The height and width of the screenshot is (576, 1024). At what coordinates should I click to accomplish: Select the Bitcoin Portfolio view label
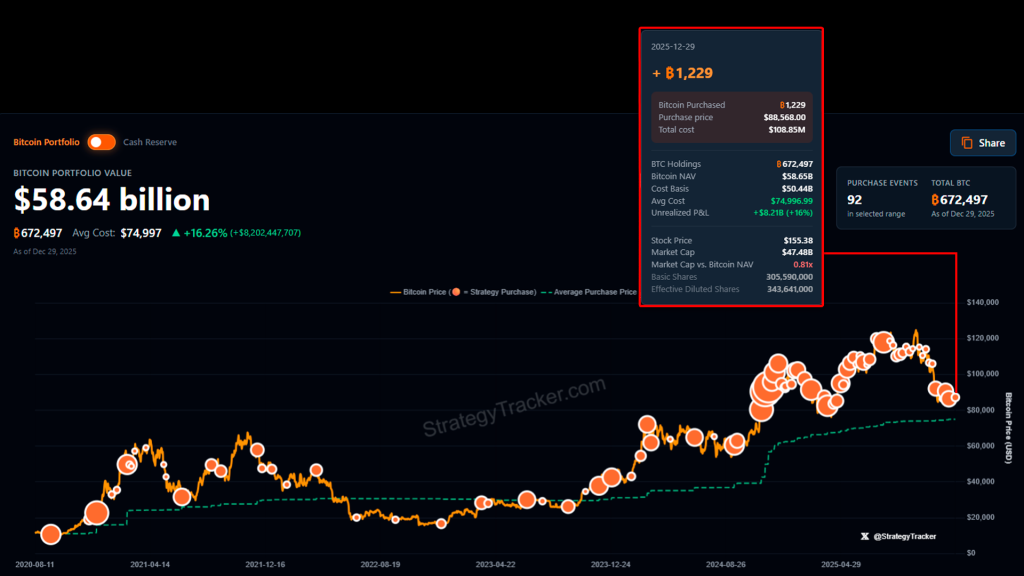coord(46,142)
